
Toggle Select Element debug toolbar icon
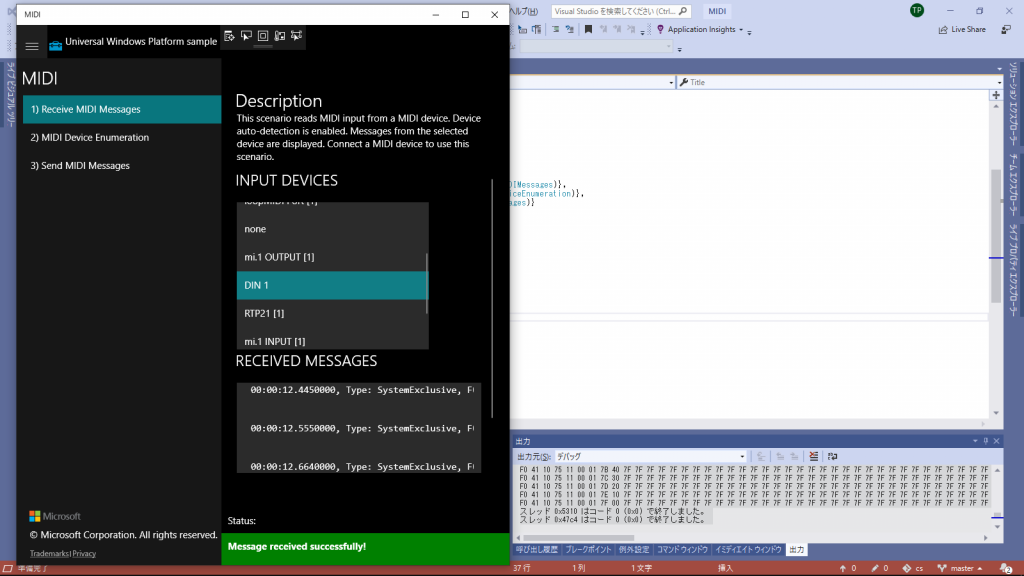246,36
